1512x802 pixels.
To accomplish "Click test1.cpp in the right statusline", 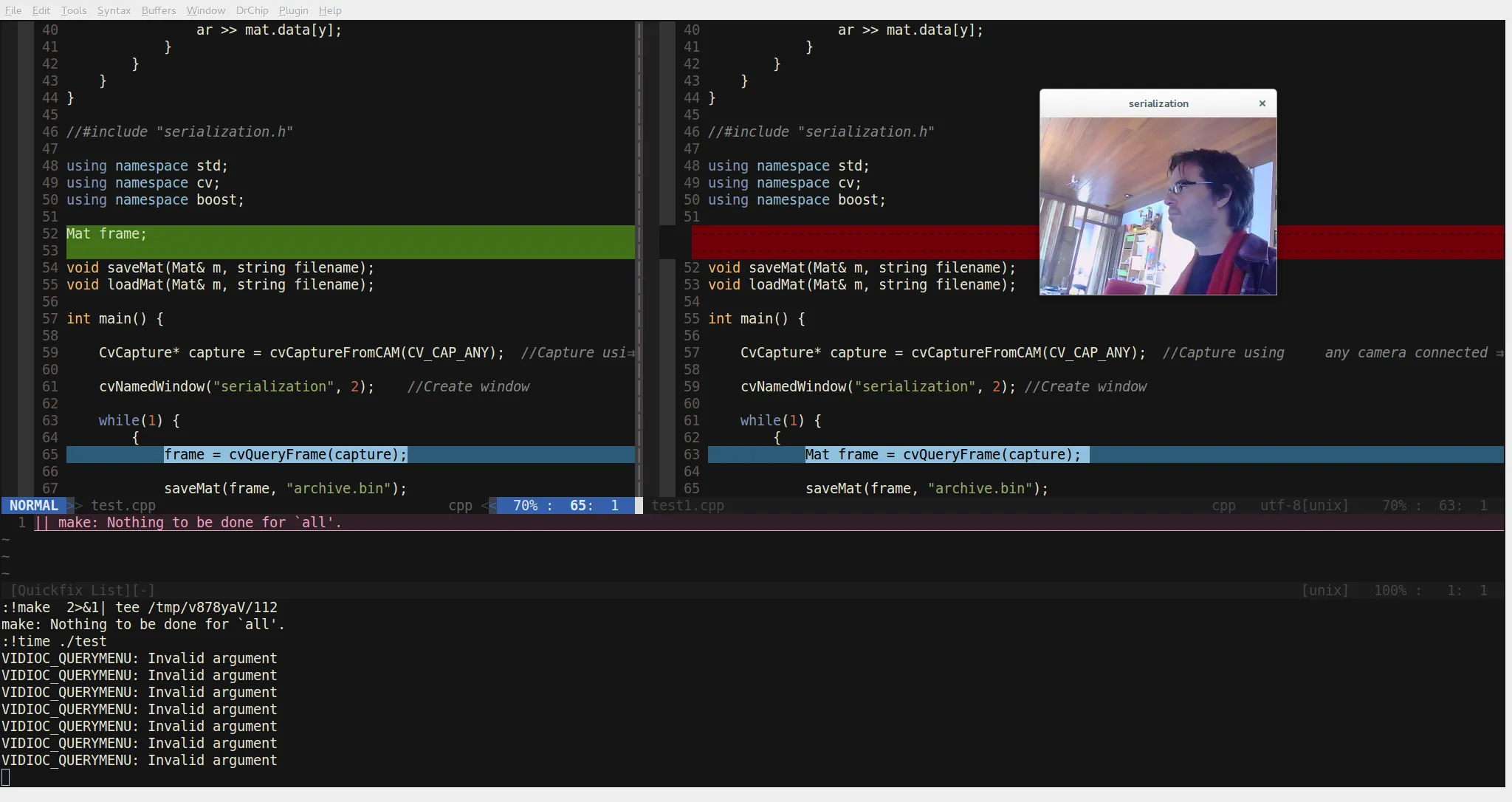I will [687, 506].
